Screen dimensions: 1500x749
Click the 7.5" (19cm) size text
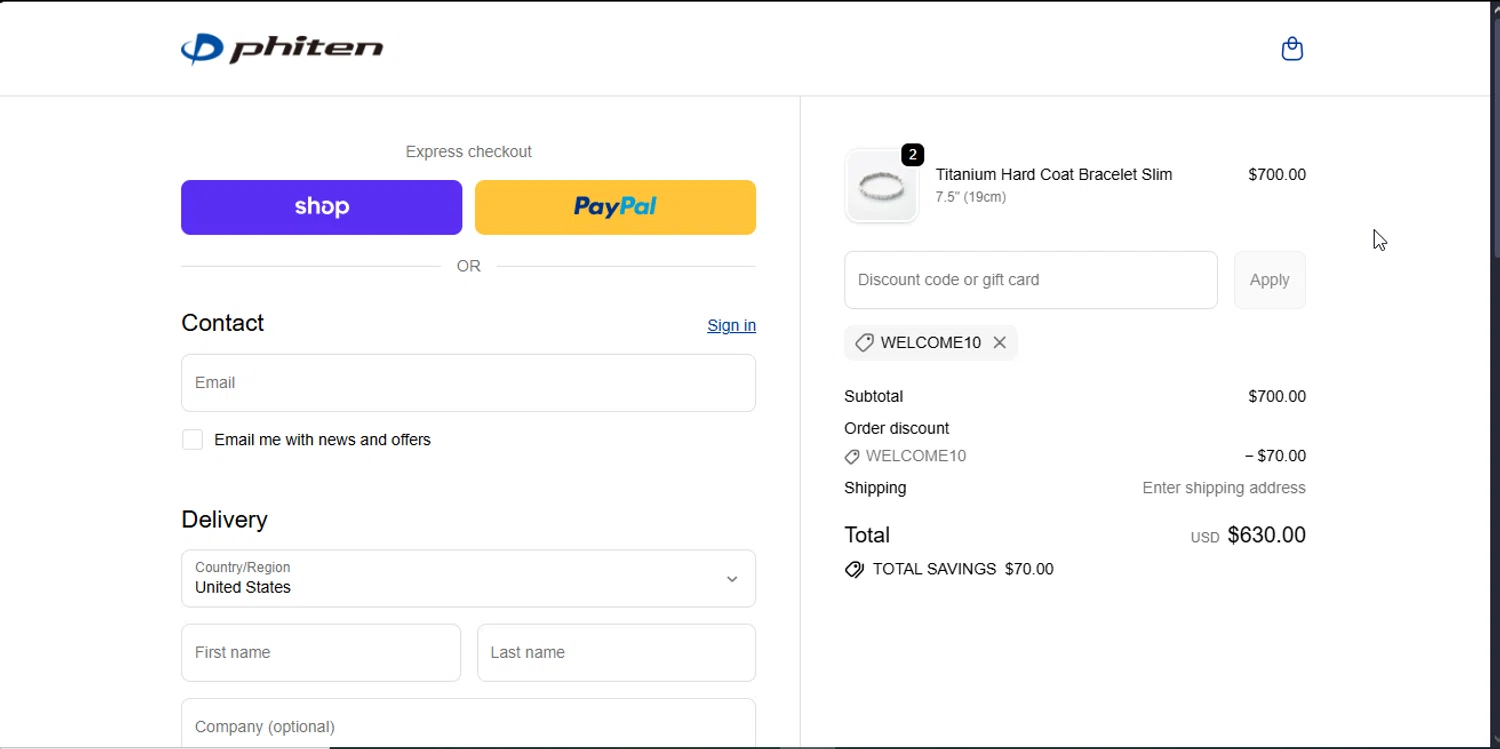coord(971,197)
